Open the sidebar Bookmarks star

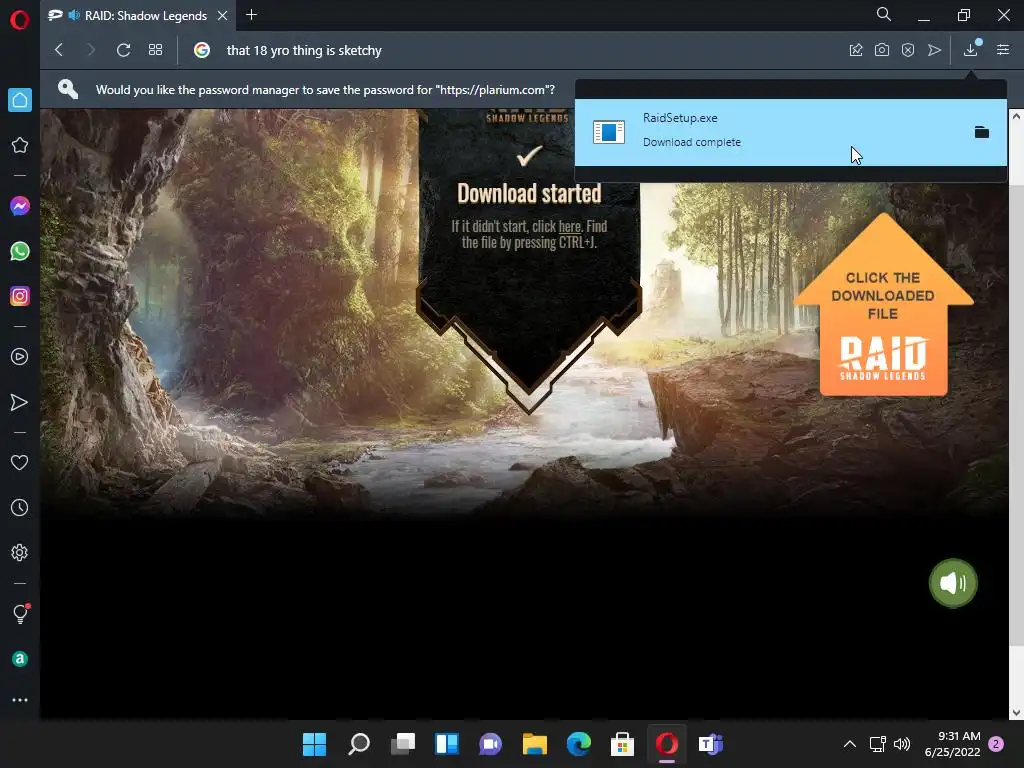[20, 145]
